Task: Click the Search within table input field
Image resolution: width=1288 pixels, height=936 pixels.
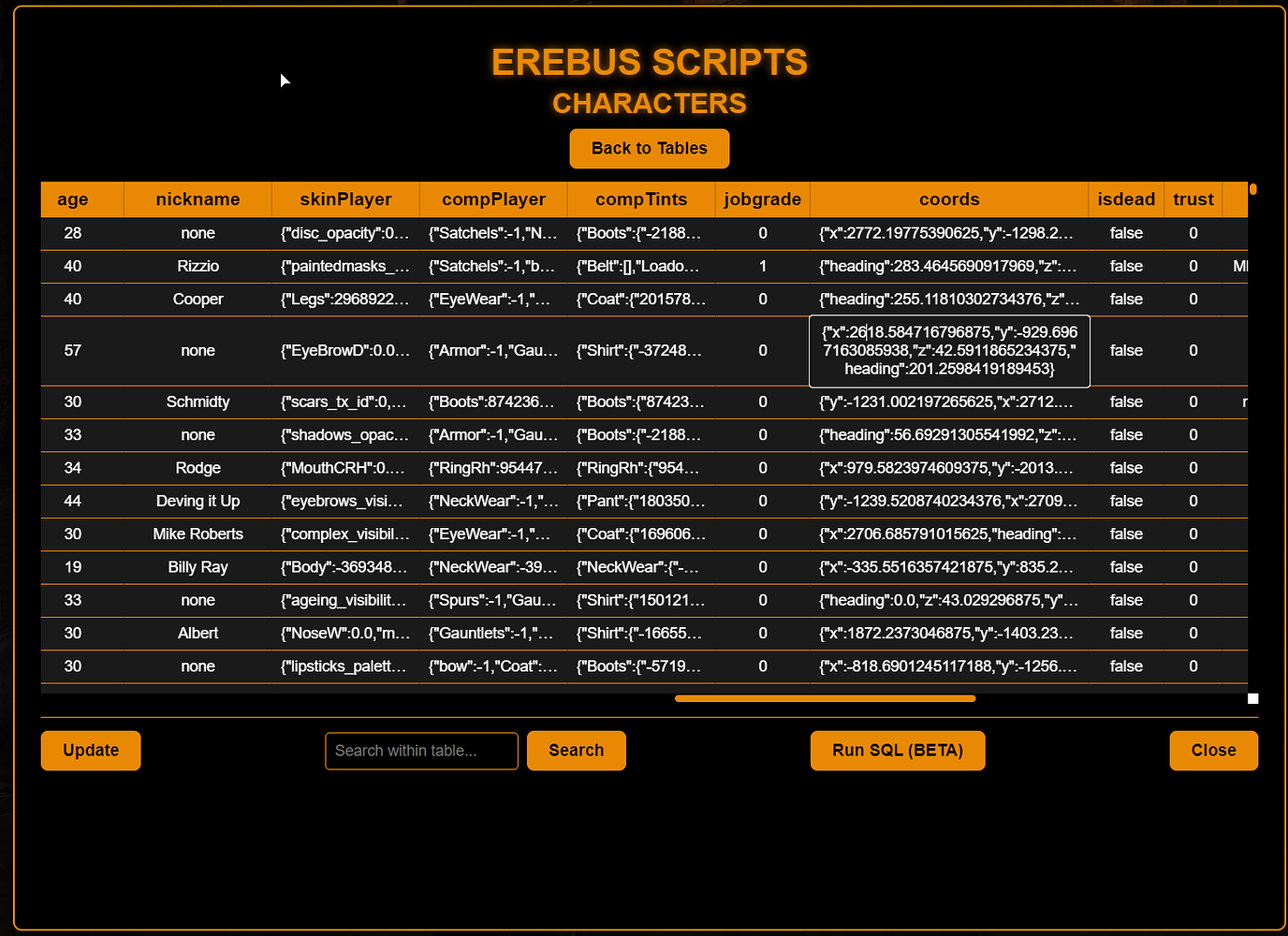Action: click(421, 751)
